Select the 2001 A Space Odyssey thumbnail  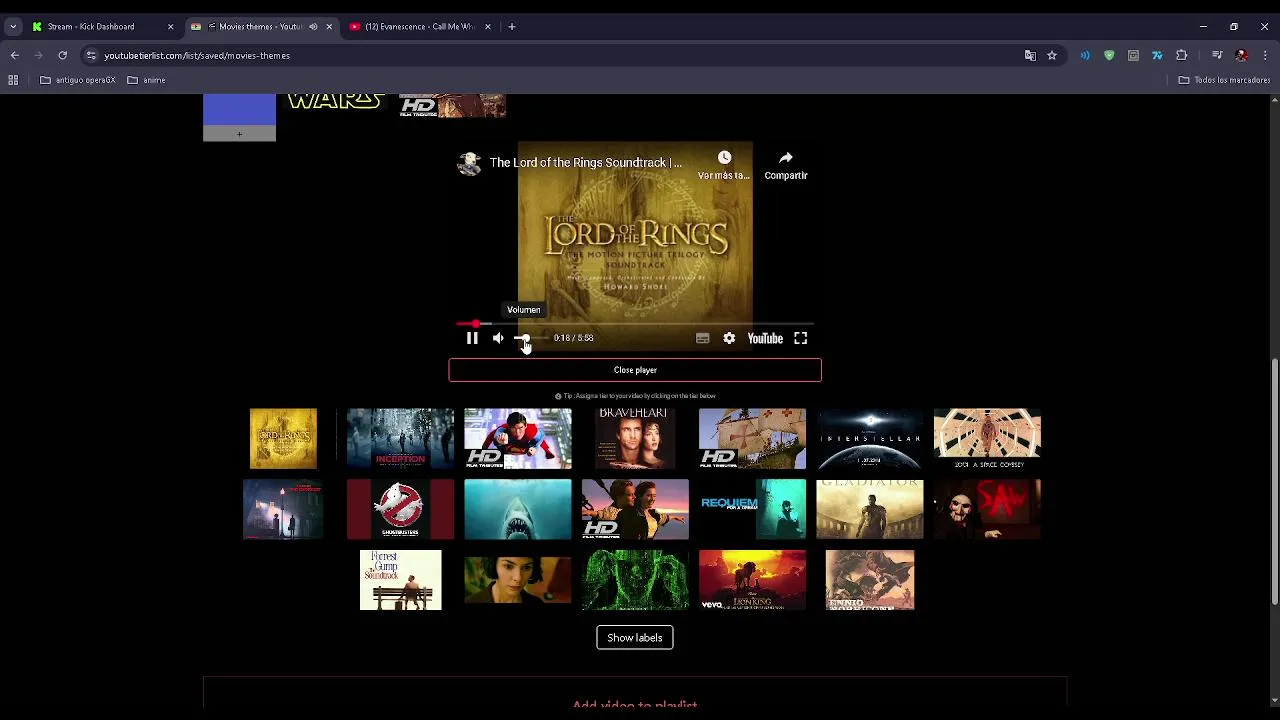[x=987, y=438]
